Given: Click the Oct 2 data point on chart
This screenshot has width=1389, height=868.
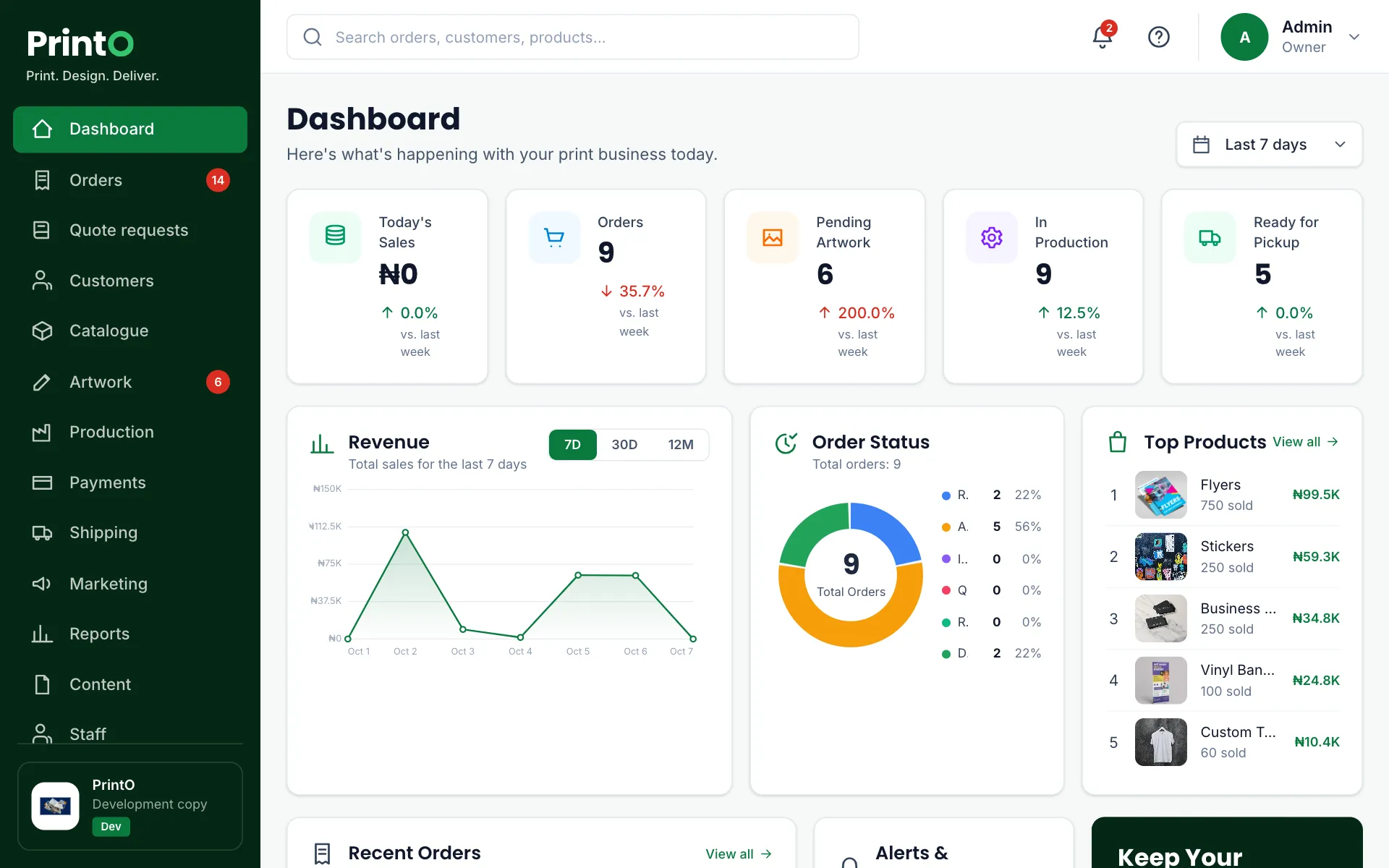Looking at the screenshot, I should [x=405, y=532].
